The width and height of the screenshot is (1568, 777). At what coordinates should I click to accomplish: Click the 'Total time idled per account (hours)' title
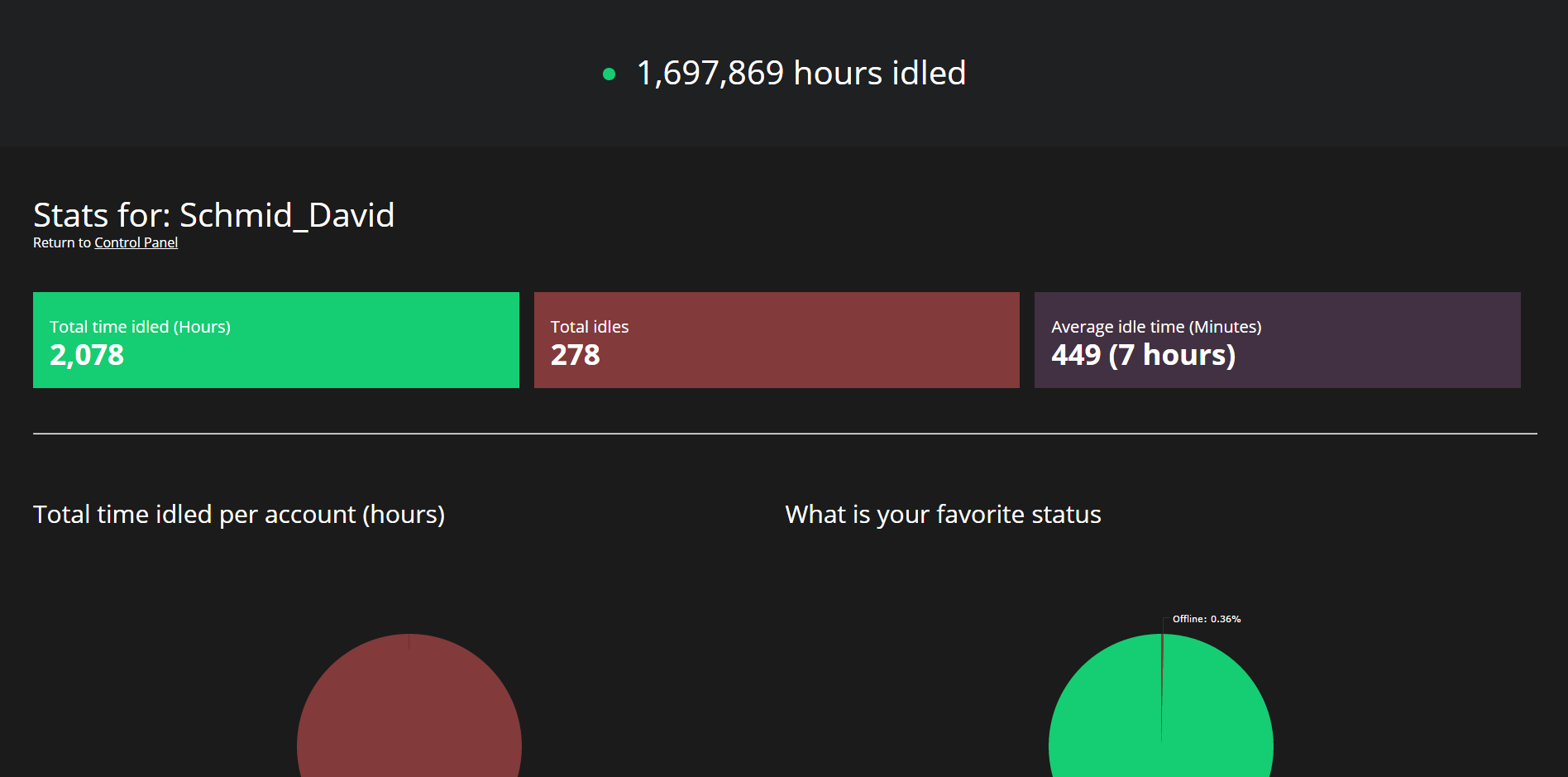239,515
